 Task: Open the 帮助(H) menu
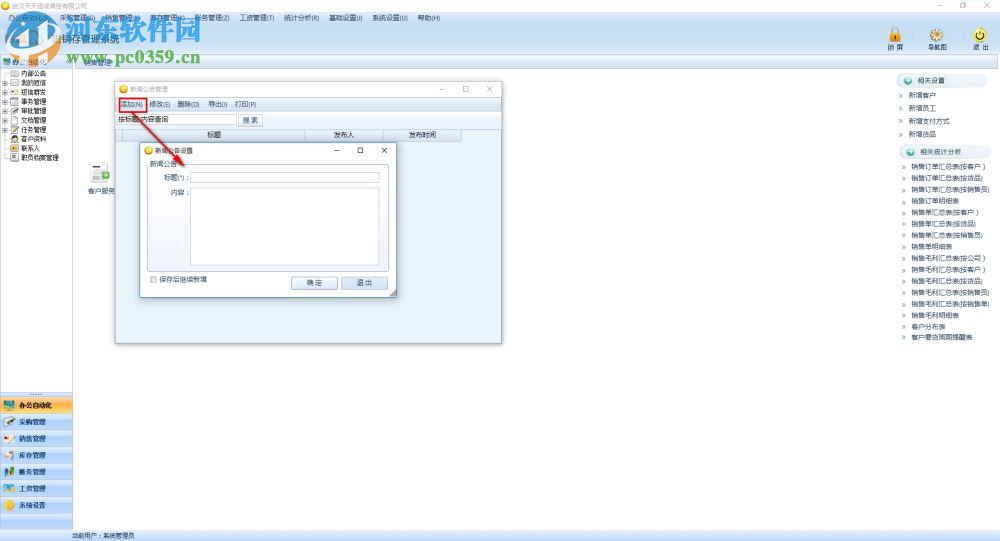pos(429,18)
